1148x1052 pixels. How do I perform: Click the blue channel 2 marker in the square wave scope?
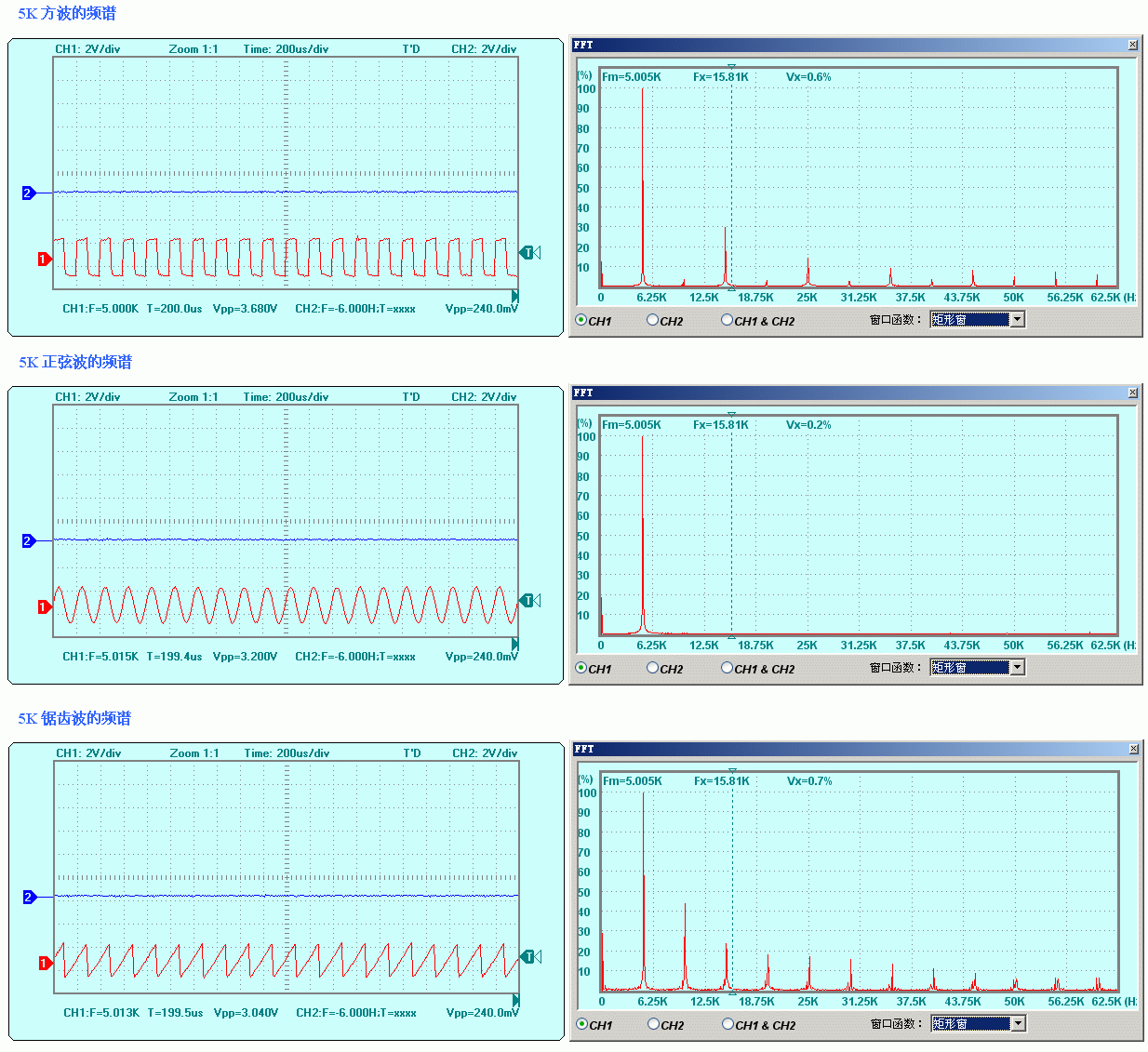[28, 193]
